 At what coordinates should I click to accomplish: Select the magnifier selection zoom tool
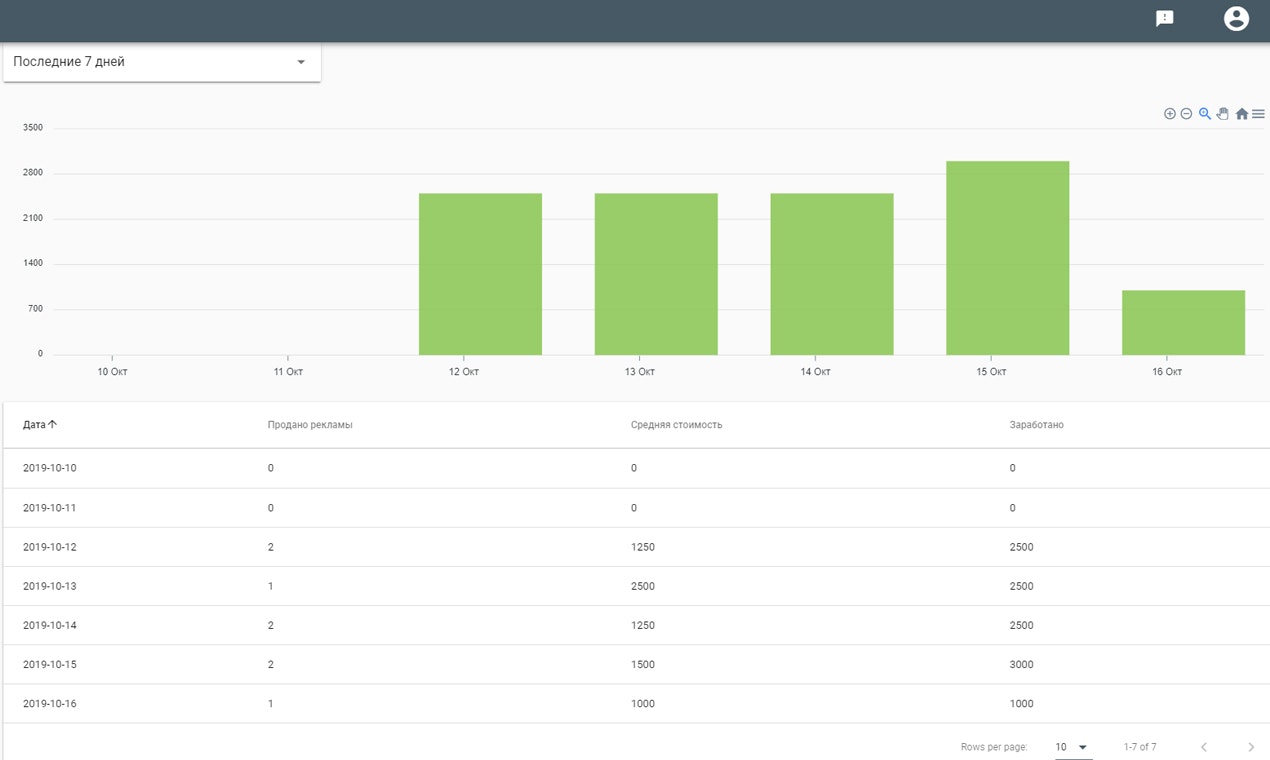click(x=1205, y=114)
